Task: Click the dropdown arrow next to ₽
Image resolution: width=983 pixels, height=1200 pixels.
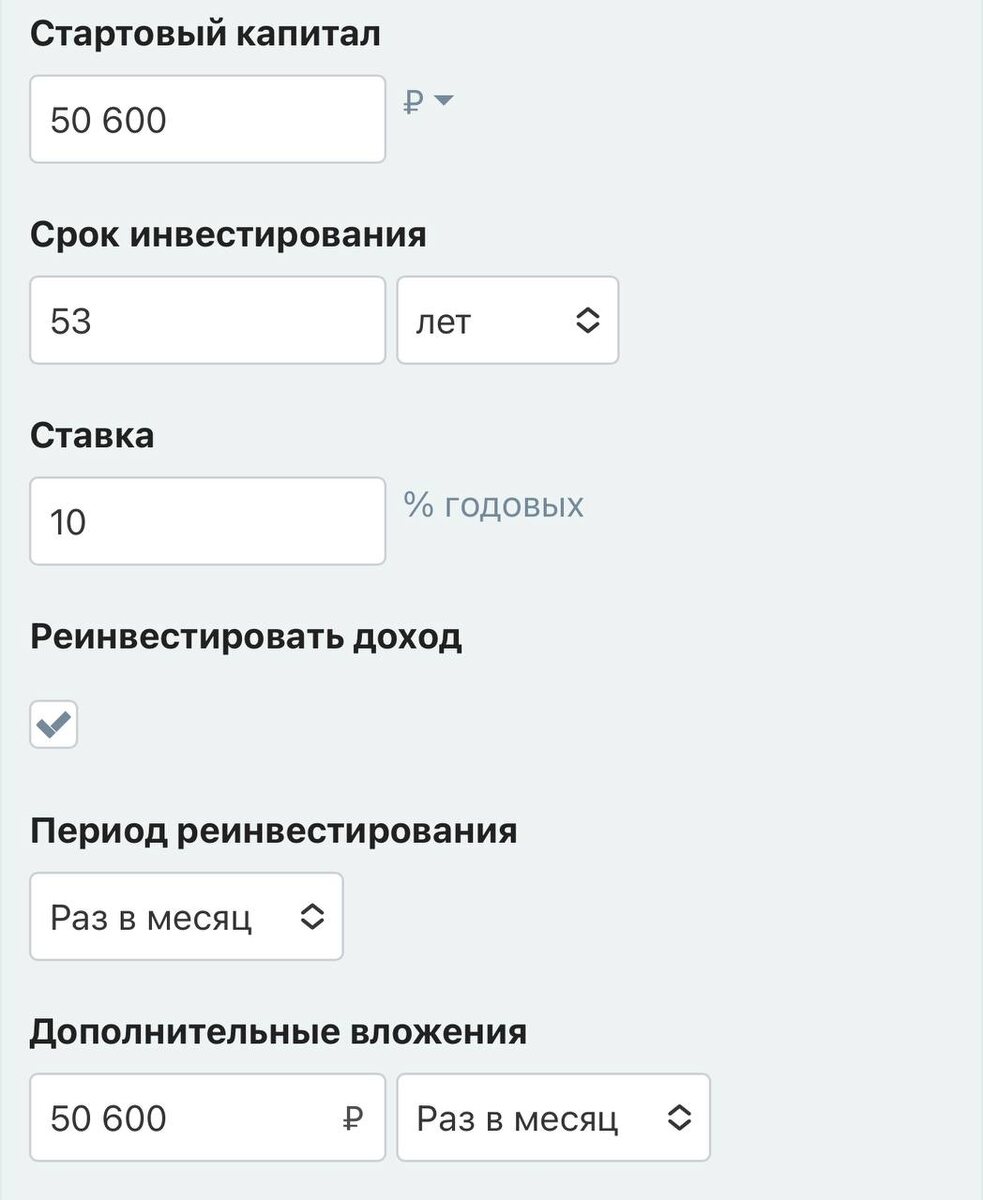Action: click(x=445, y=100)
